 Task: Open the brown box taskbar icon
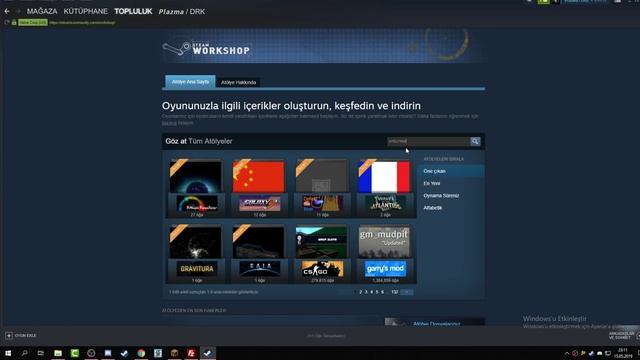click(x=174, y=353)
